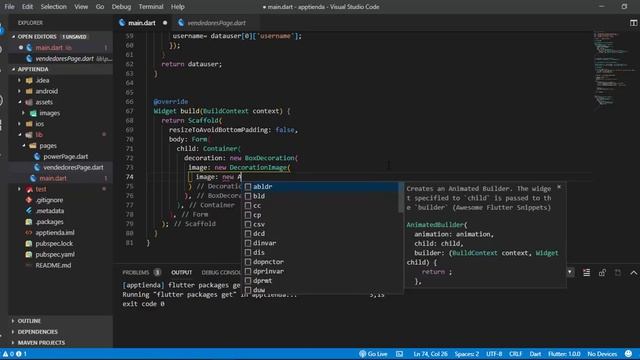Click Ln 74, Col 26 cursor position
The image size is (640, 360).
430,354
